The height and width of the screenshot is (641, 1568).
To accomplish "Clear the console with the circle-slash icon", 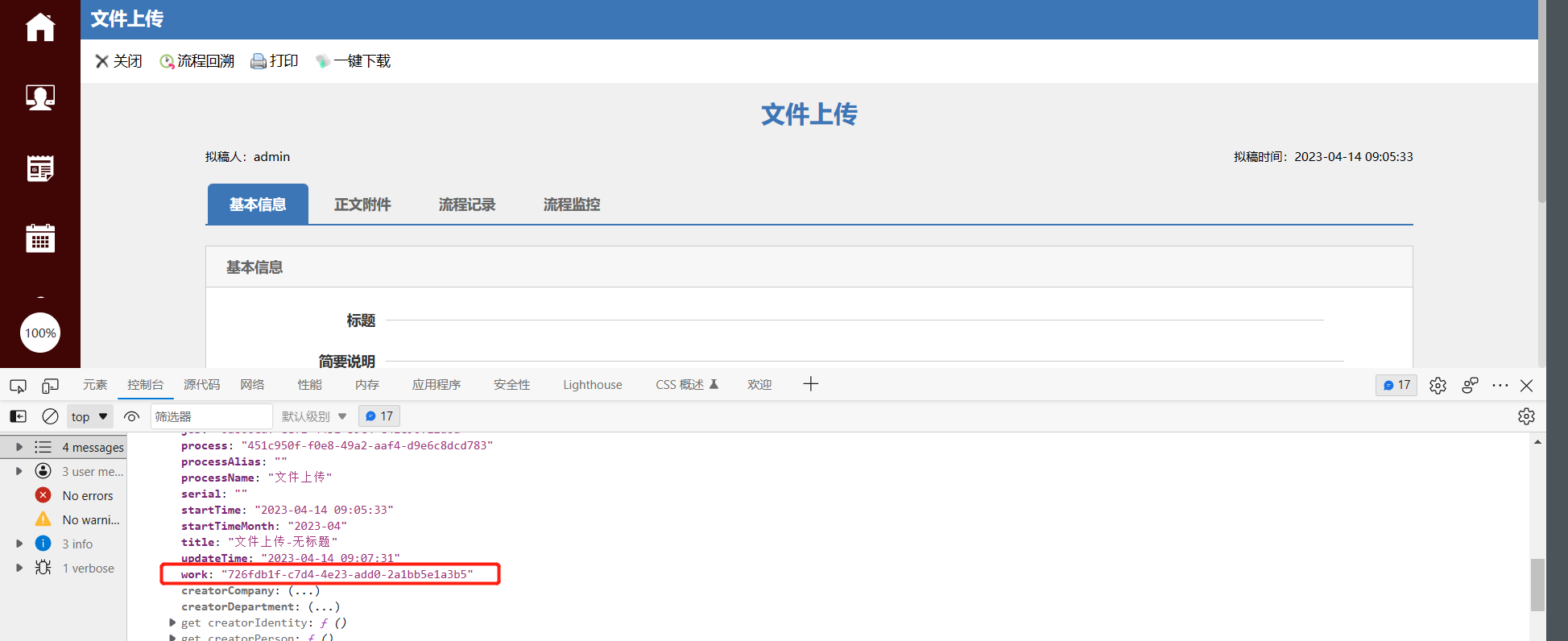I will click(x=50, y=416).
